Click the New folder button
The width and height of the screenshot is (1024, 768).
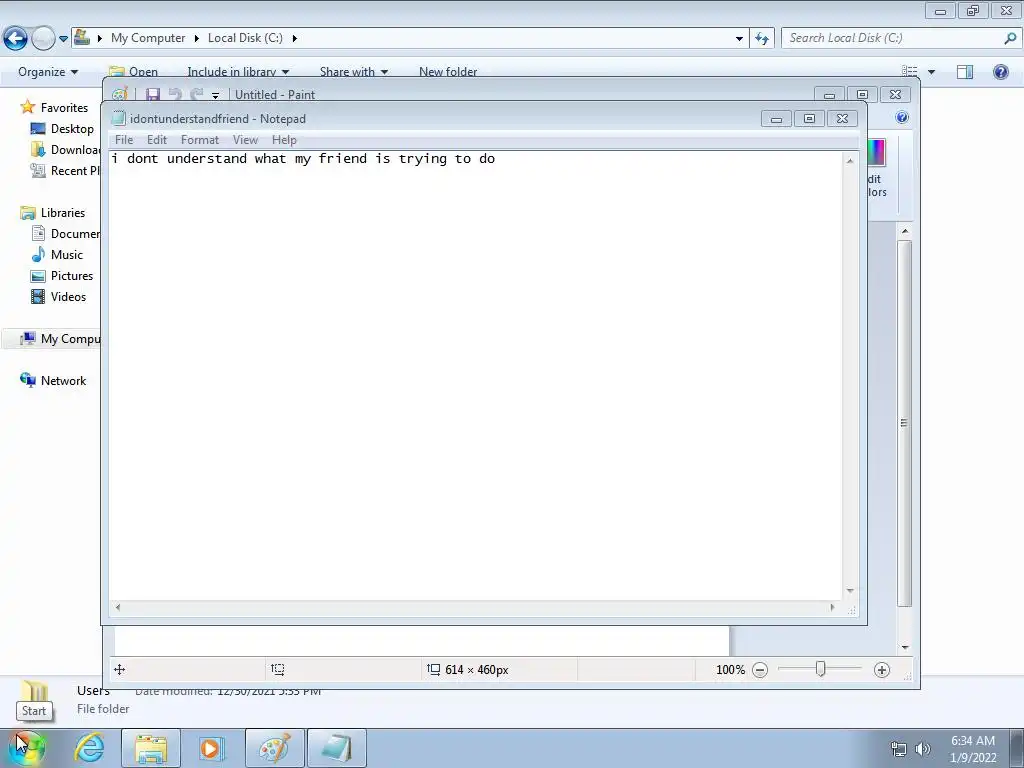click(x=448, y=72)
